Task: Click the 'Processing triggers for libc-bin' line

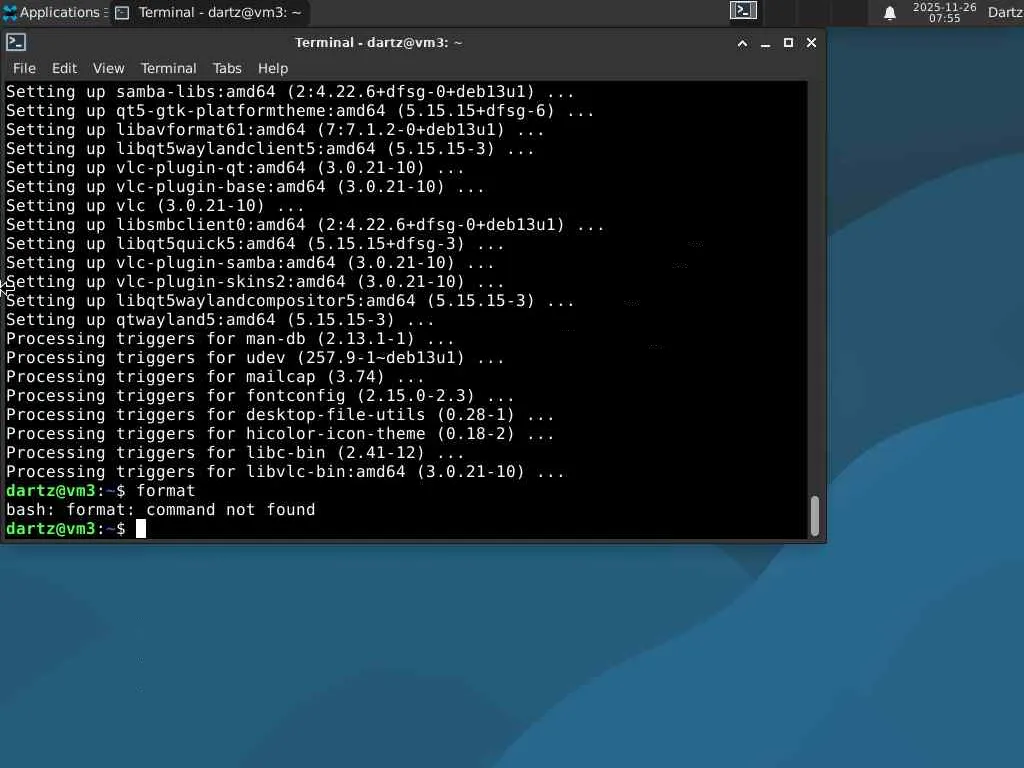Action: 235,453
